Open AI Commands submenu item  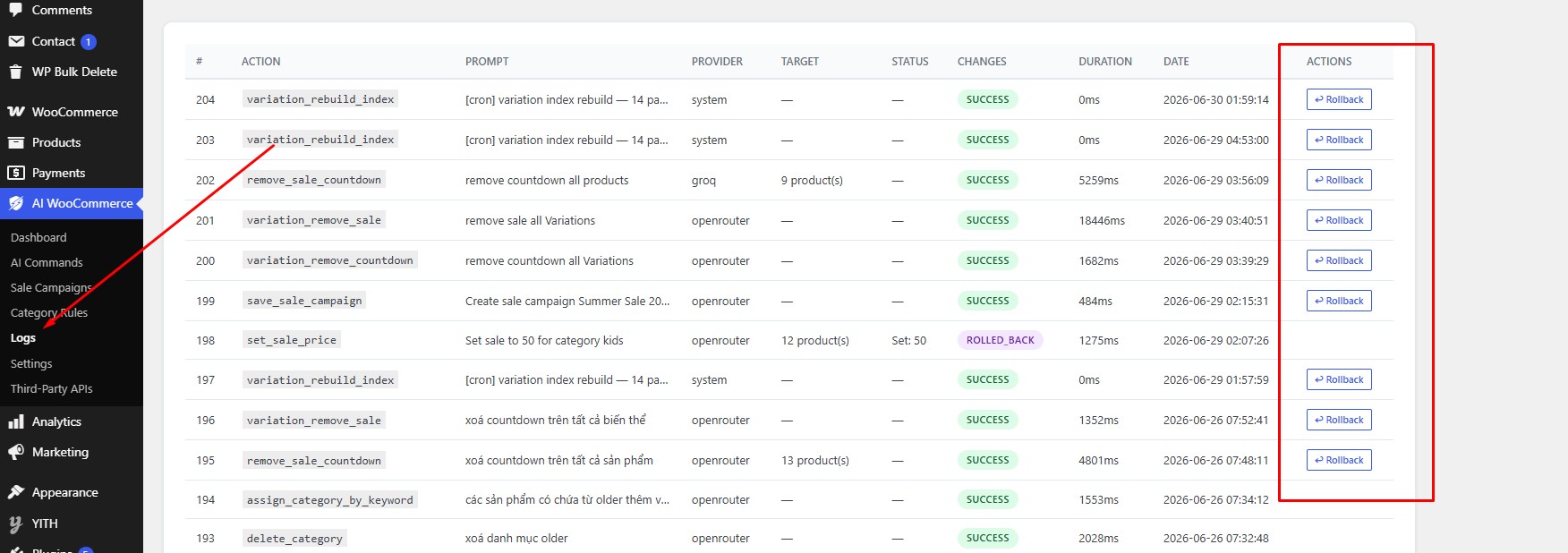(47, 262)
